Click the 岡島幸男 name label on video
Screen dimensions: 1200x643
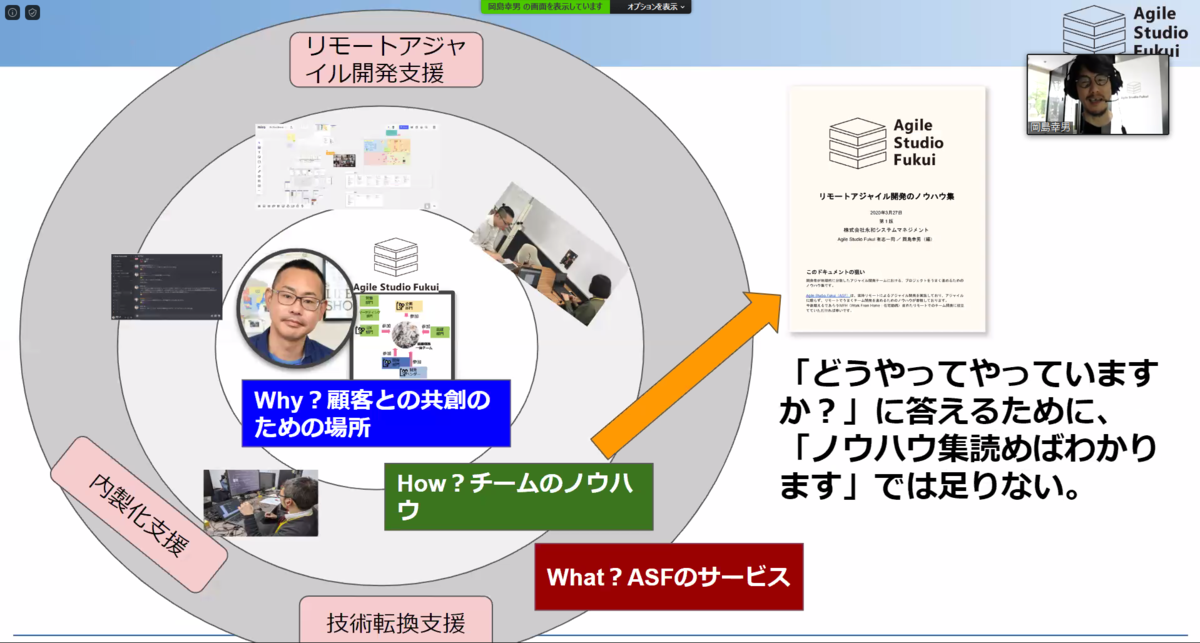[1049, 128]
